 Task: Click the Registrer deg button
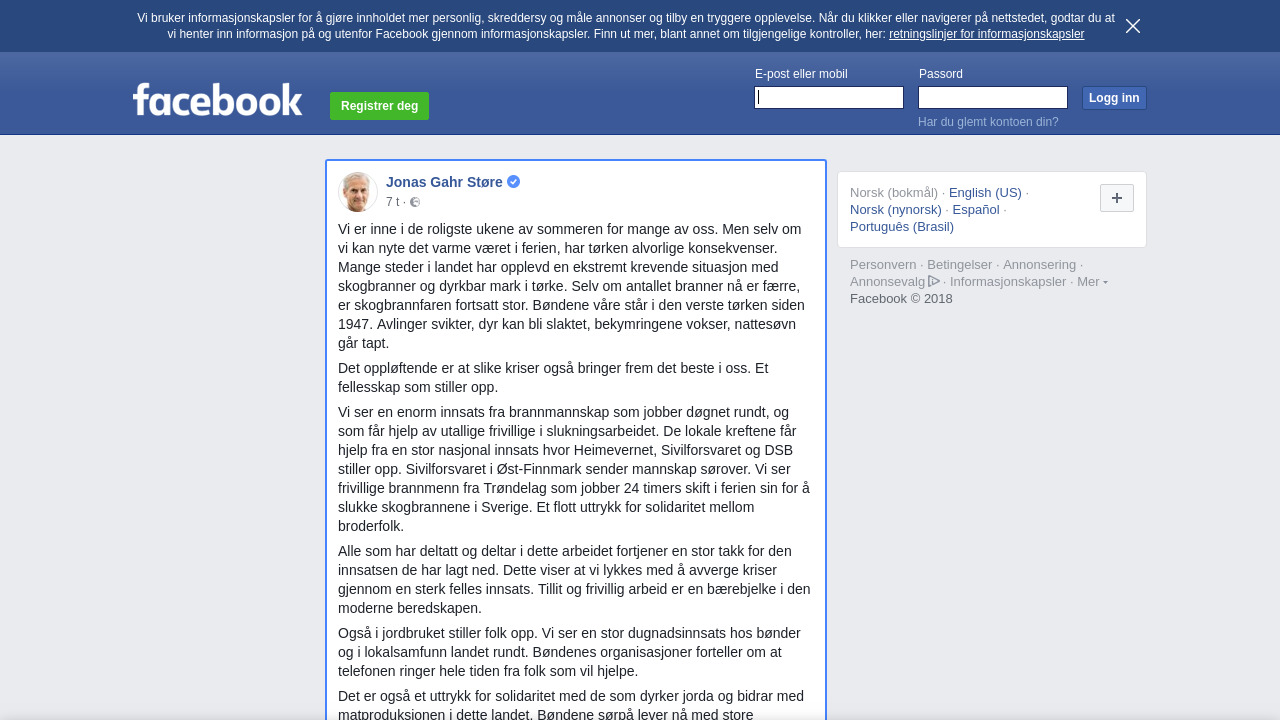tap(379, 106)
